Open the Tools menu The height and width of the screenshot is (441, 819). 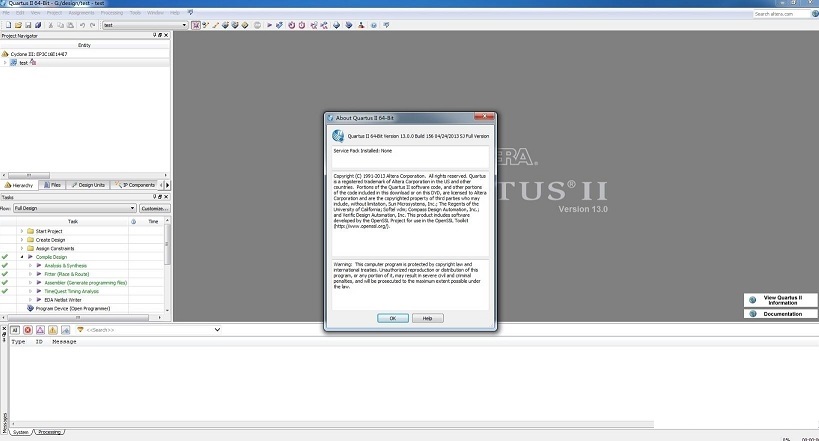[135, 13]
